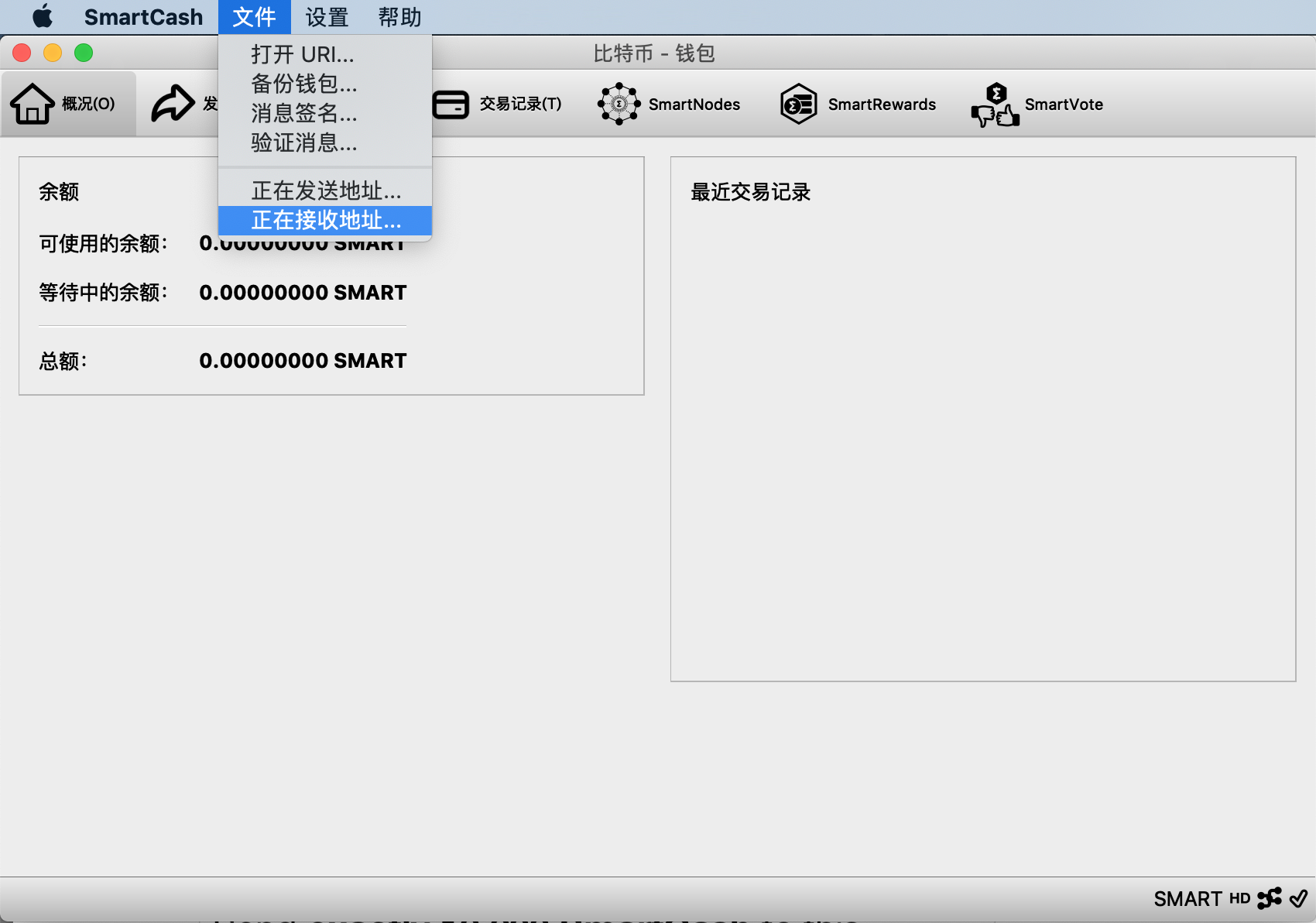Select highlighted 正在接收地址... item
The width and height of the screenshot is (1316, 923).
tap(326, 220)
